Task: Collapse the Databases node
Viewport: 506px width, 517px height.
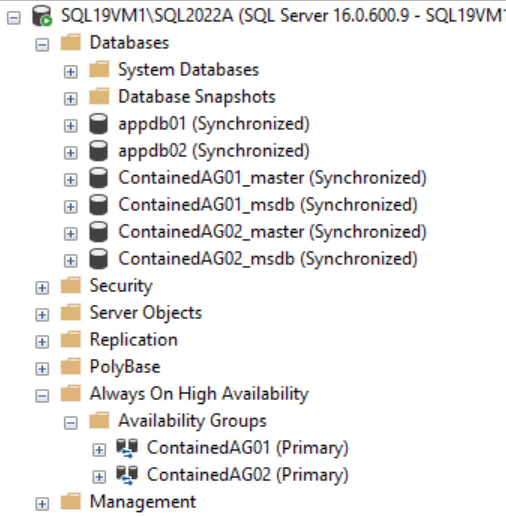Action: [x=42, y=44]
